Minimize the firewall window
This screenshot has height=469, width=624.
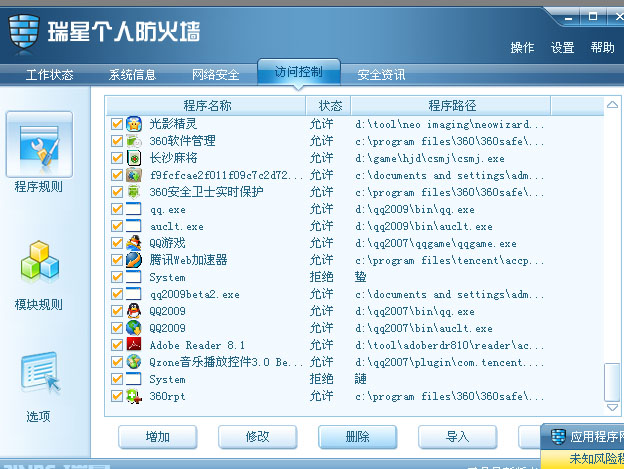point(568,18)
